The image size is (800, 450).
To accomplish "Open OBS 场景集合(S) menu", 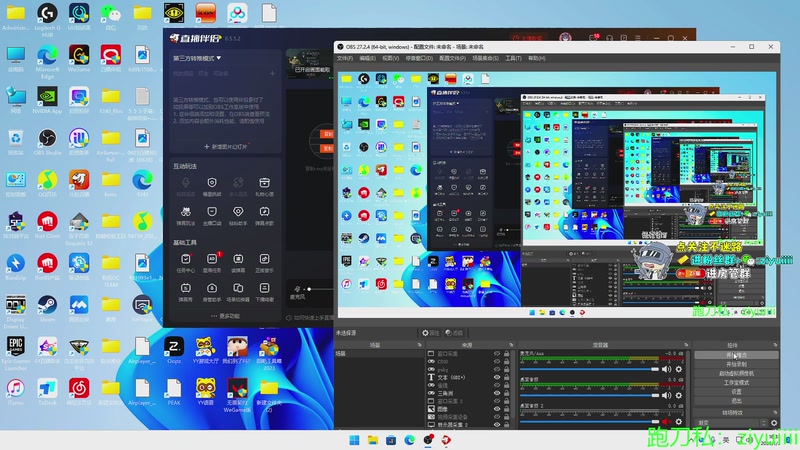I will point(485,58).
